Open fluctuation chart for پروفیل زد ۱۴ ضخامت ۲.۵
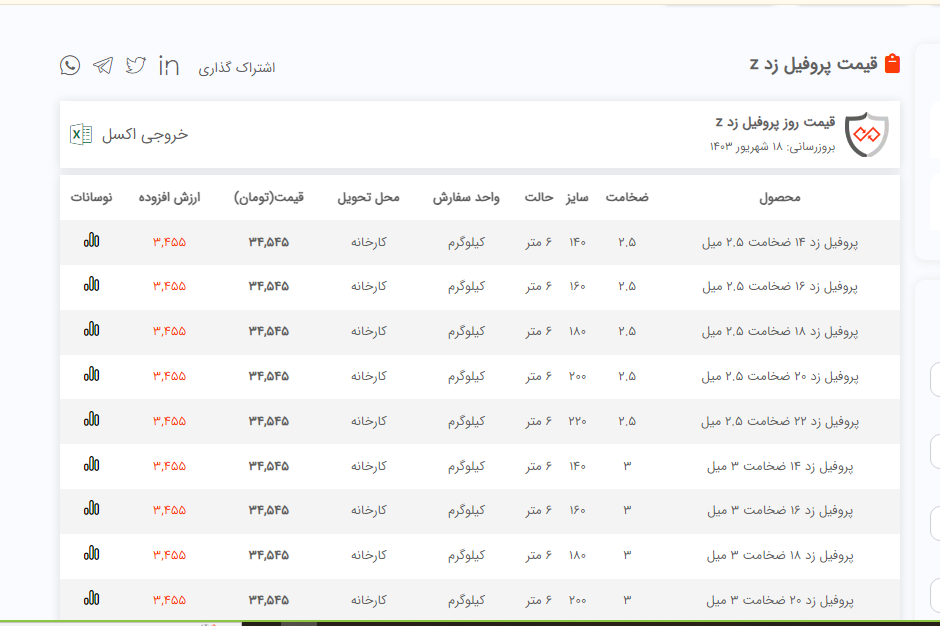 pyautogui.click(x=91, y=241)
